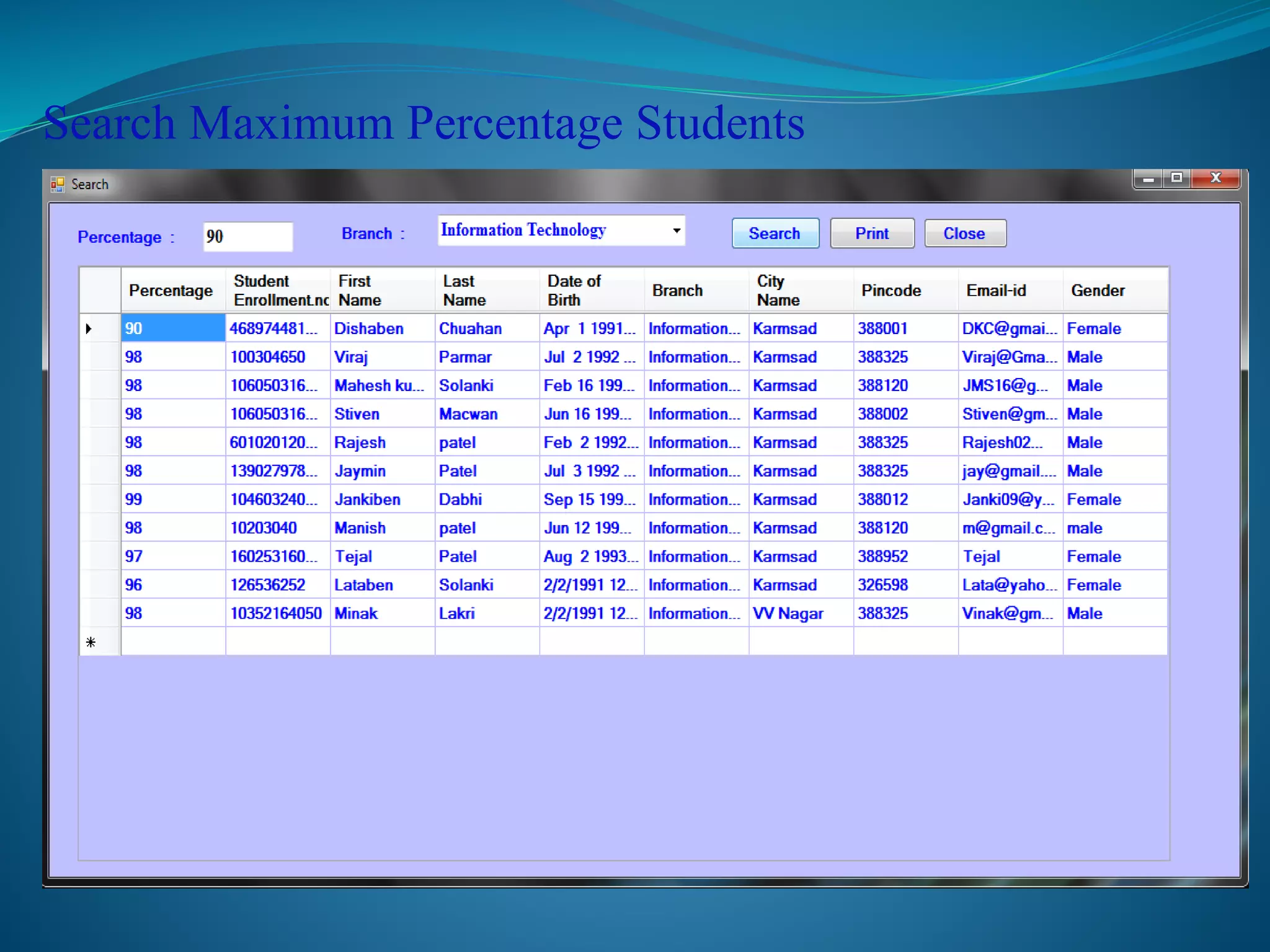This screenshot has height=952, width=1270.
Task: Sort by the Percentage column header
Action: click(173, 290)
